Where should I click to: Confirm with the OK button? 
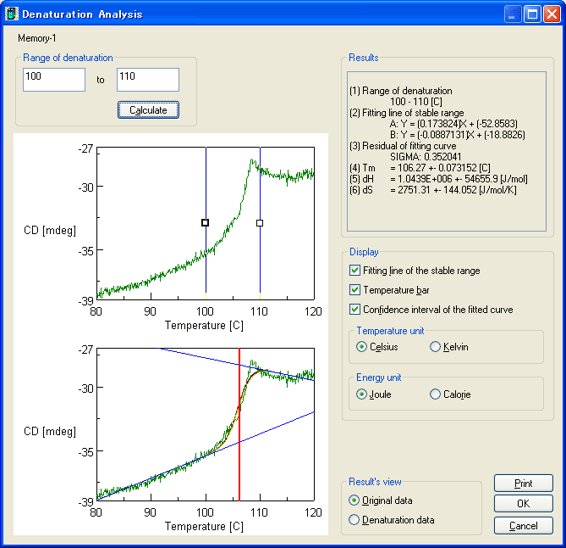[x=523, y=504]
